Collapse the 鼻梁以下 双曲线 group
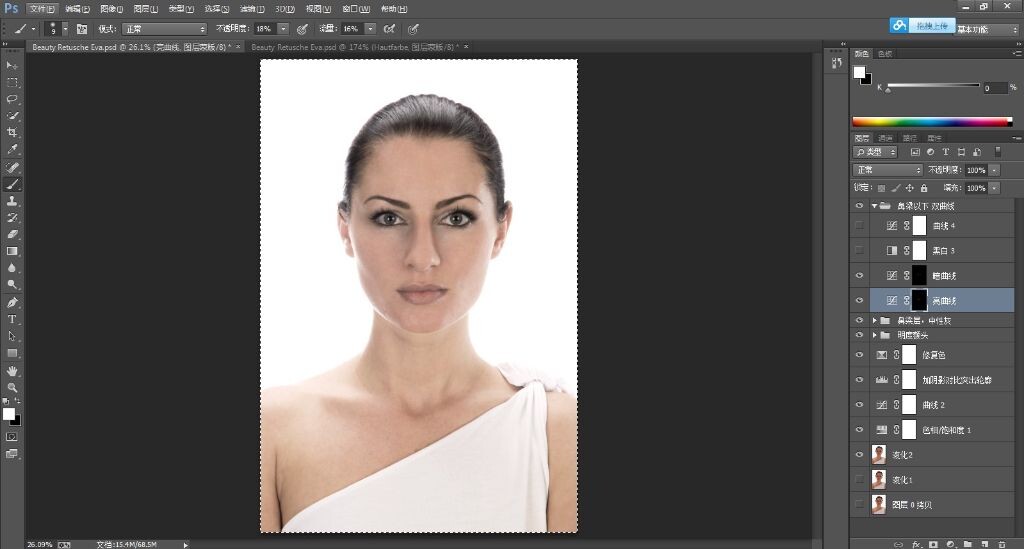This screenshot has width=1024, height=549. [x=874, y=206]
